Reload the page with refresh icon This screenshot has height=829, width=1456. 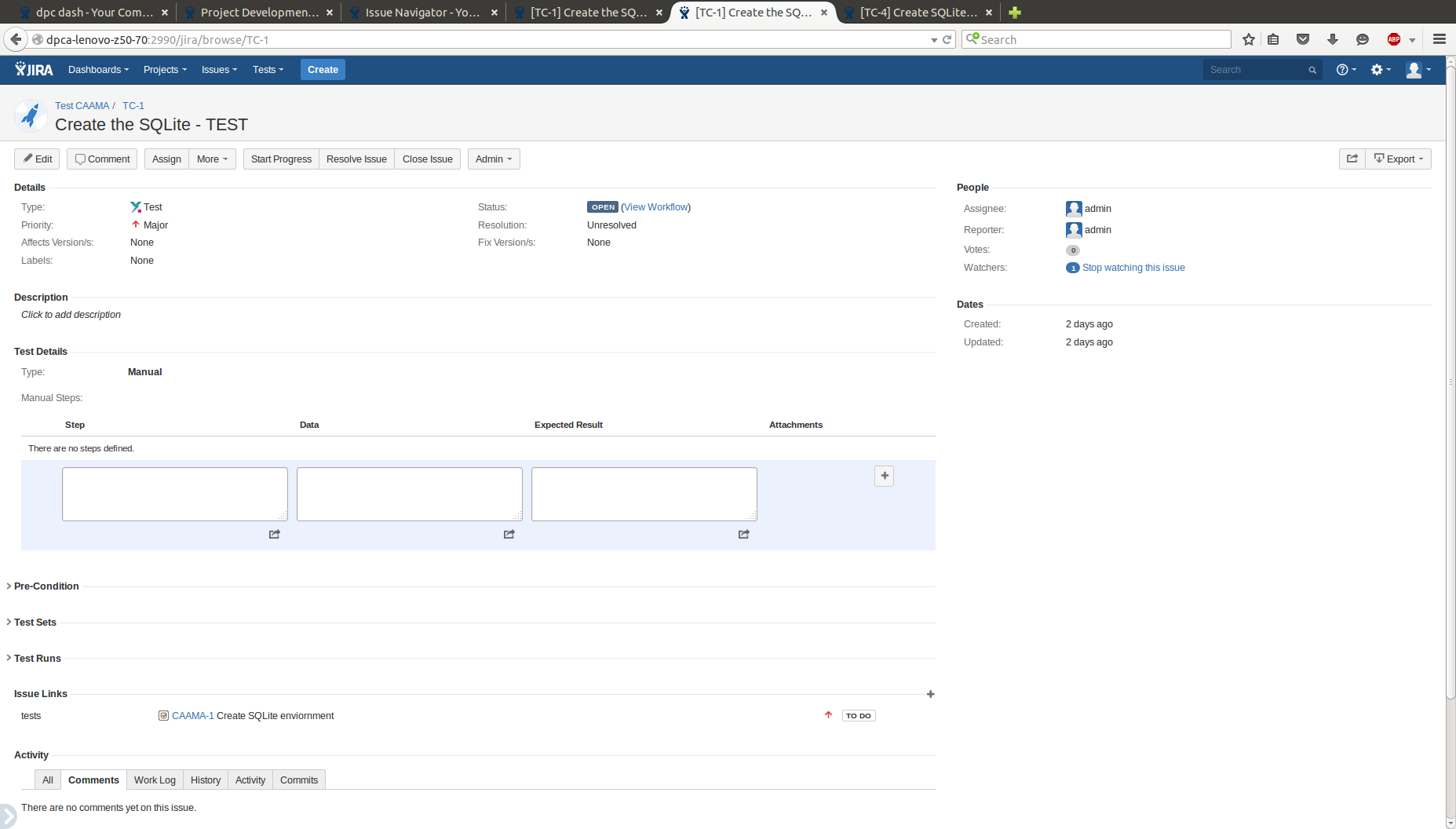coord(947,39)
